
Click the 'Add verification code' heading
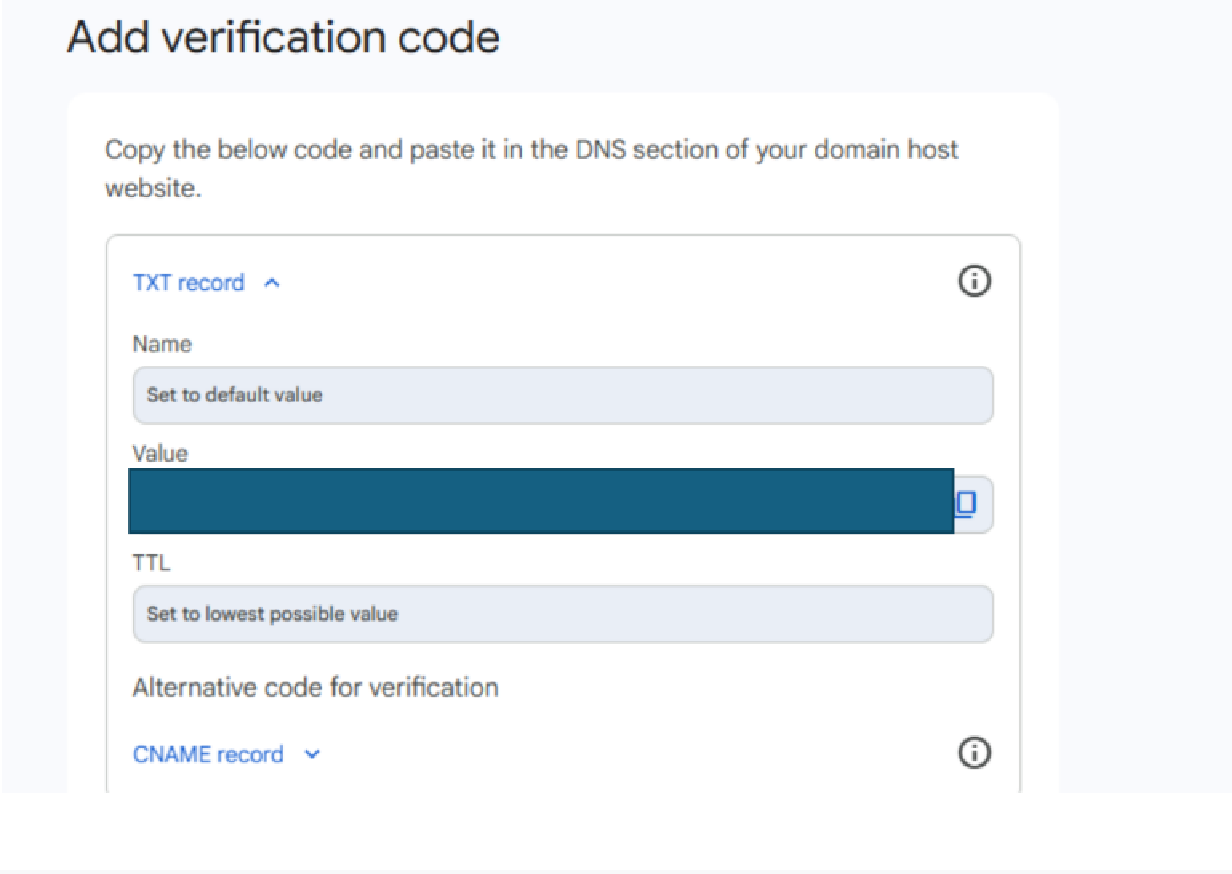coord(283,38)
